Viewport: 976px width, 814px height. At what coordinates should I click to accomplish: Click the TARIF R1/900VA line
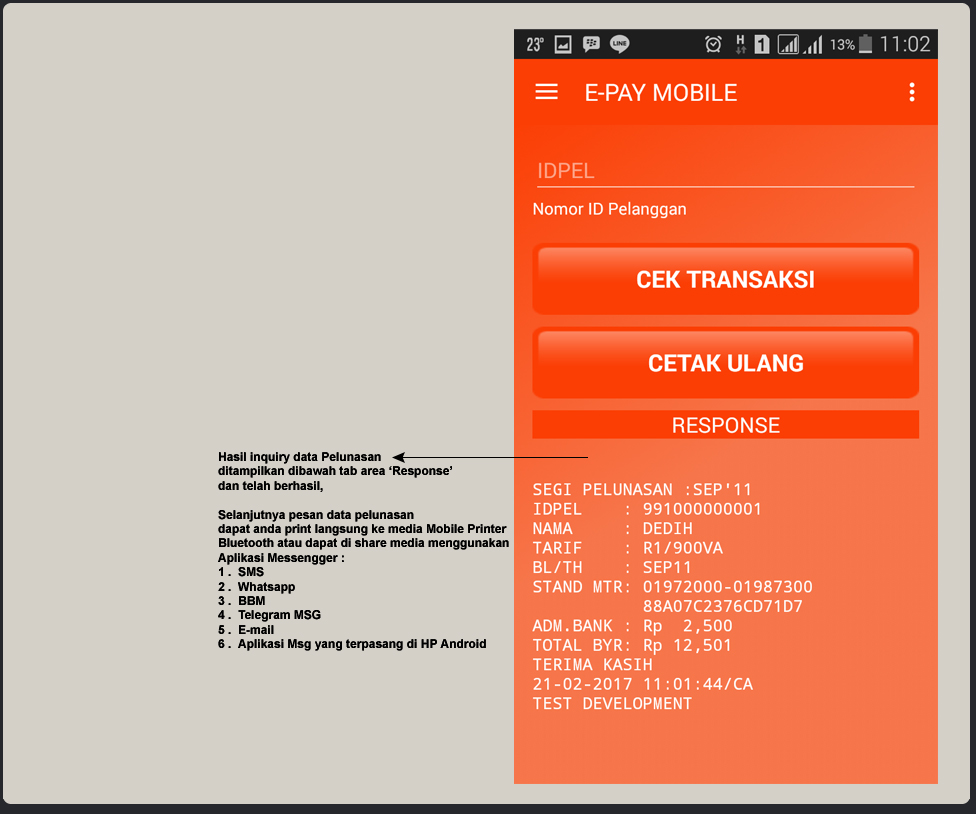[627, 548]
